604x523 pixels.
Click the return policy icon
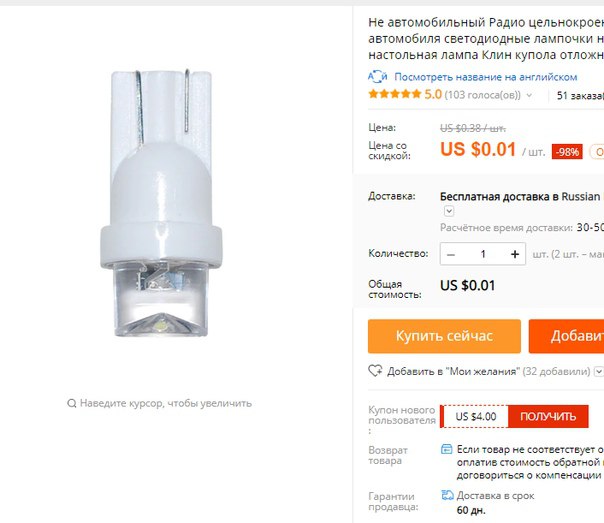click(446, 449)
